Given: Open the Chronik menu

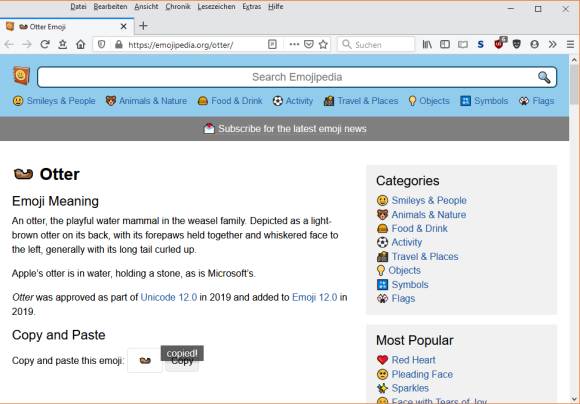Looking at the screenshot, I should 178,7.
